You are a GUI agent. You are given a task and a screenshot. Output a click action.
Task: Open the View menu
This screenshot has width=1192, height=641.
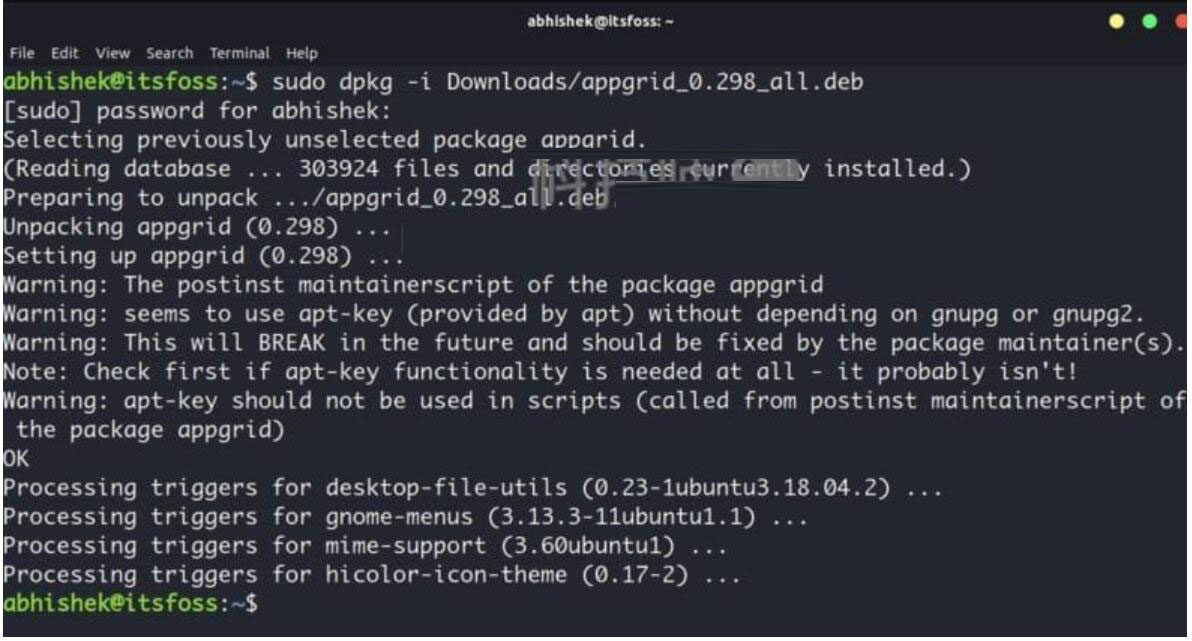(x=113, y=53)
